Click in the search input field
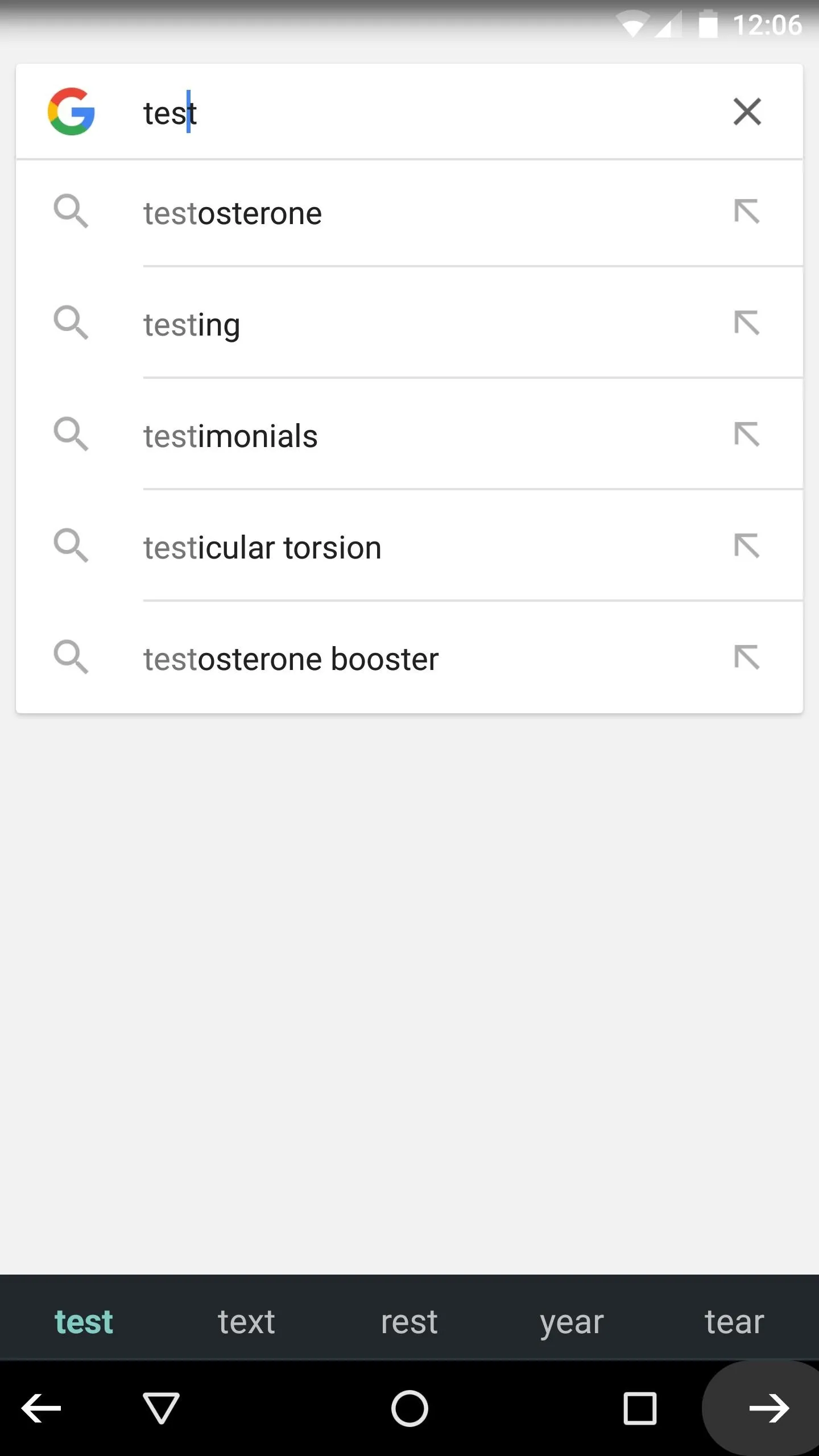 pyautogui.click(x=421, y=112)
